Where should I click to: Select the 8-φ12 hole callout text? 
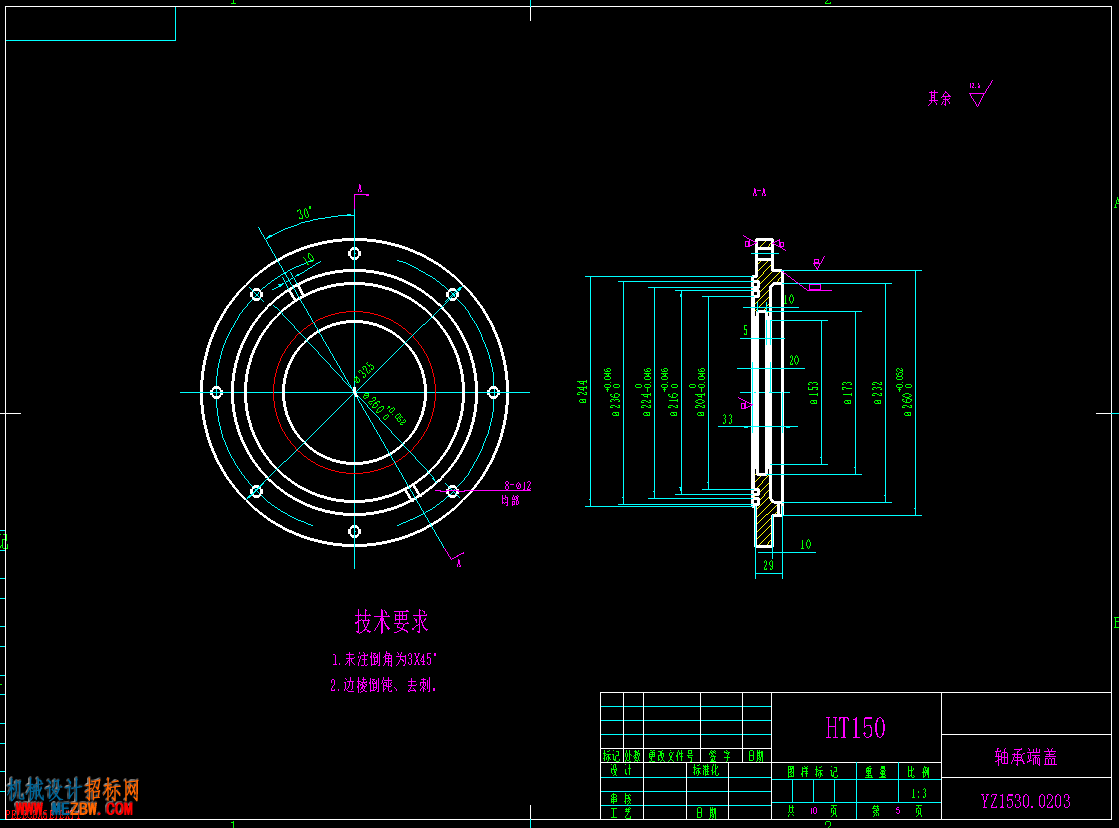tap(518, 486)
